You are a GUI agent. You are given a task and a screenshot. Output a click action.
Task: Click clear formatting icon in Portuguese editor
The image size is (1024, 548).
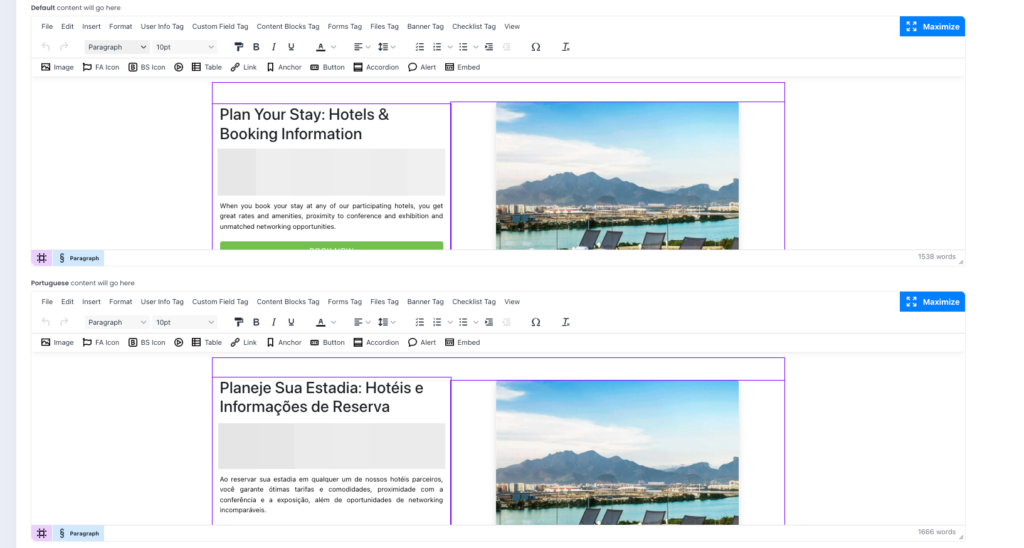pyautogui.click(x=565, y=322)
